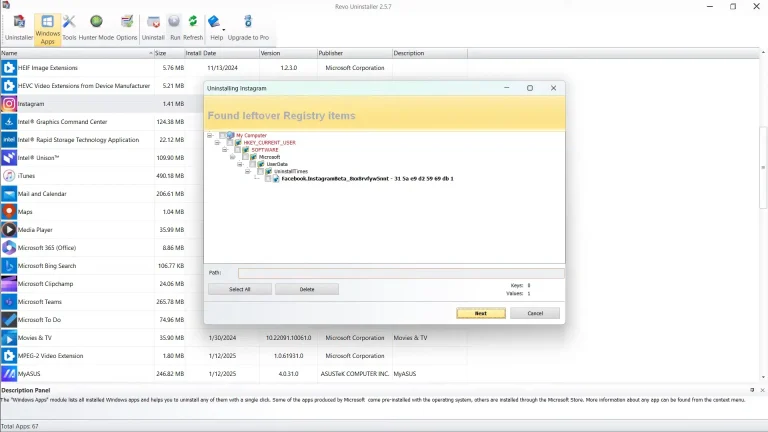This screenshot has height=432, width=768.
Task: Check the UninstallTimes registry key checkbox
Action: tap(261, 171)
